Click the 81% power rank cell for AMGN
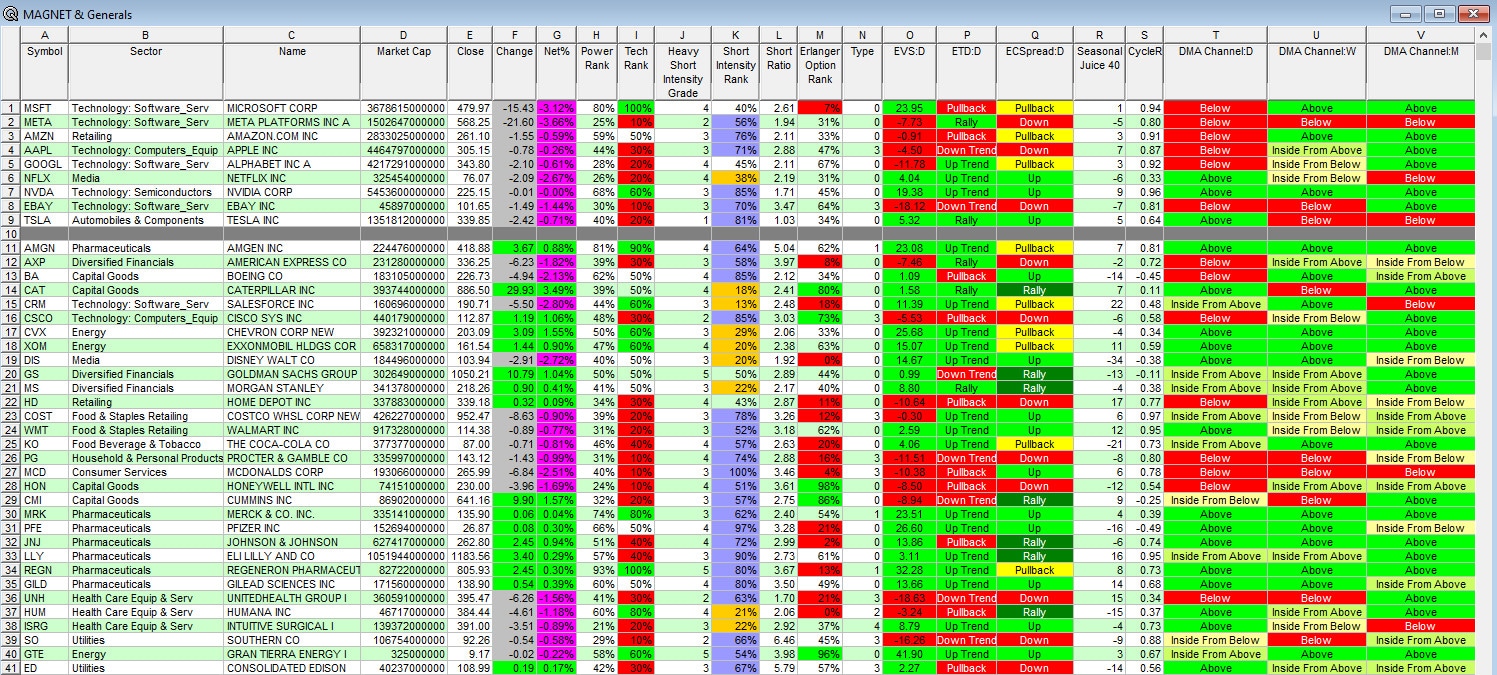This screenshot has height=675, width=1497. 597,247
